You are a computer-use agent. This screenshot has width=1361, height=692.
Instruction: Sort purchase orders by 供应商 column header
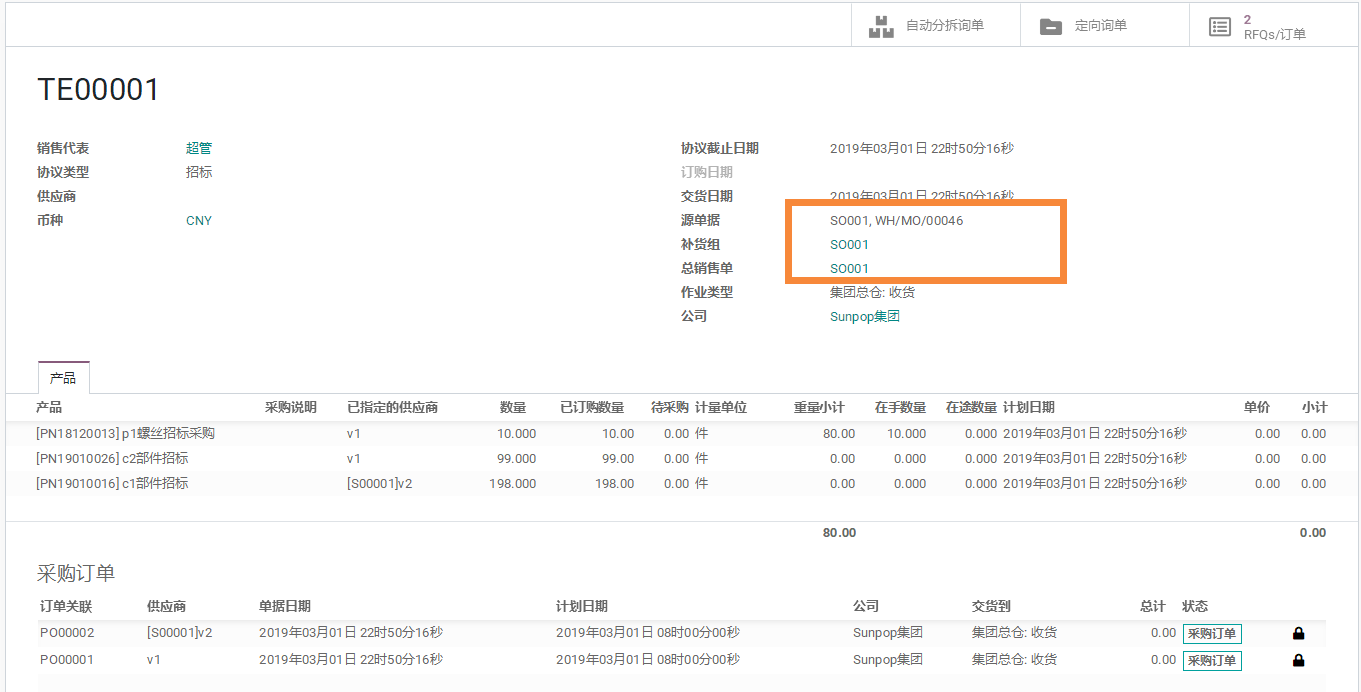pyautogui.click(x=166, y=606)
